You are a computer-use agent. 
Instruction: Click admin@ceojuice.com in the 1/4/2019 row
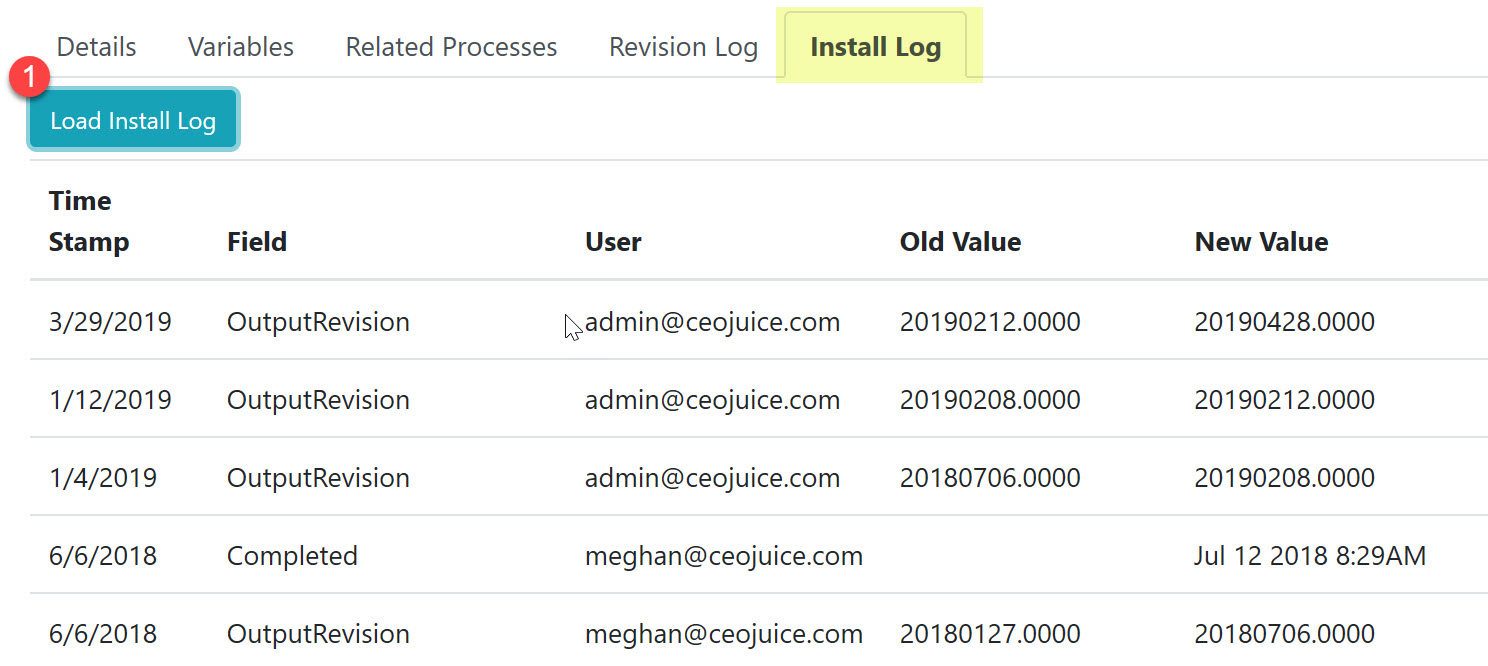712,478
